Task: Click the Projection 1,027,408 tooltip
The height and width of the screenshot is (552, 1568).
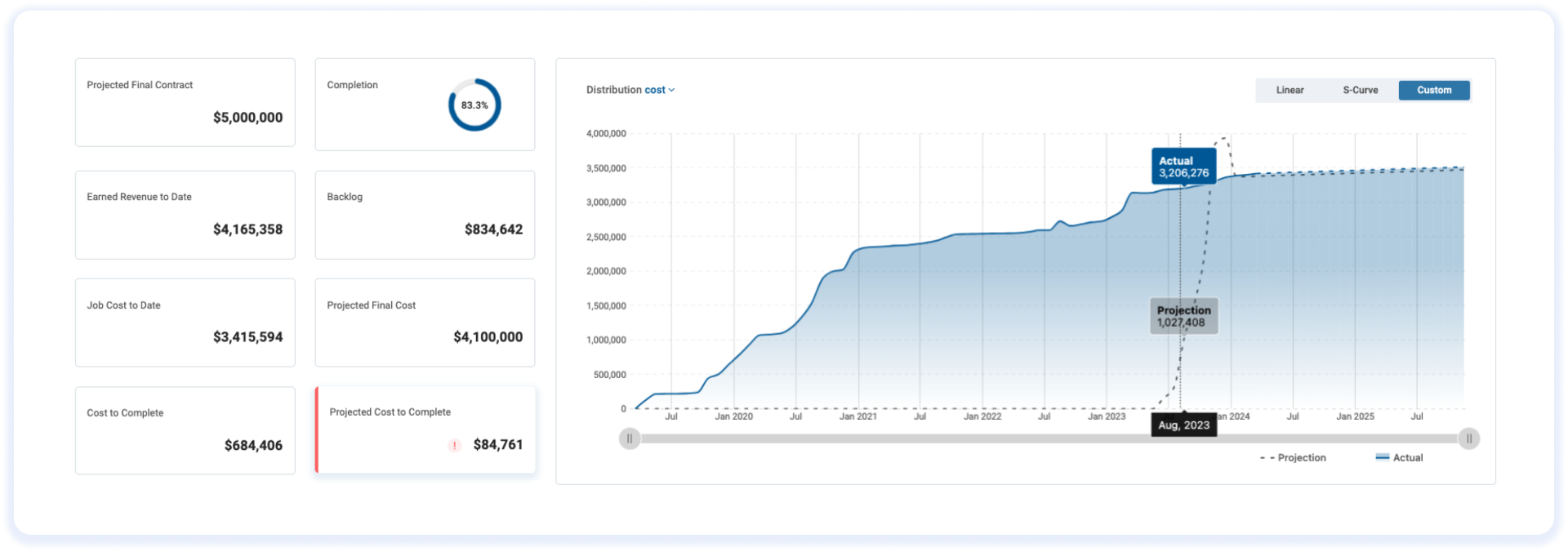Action: coord(1184,316)
